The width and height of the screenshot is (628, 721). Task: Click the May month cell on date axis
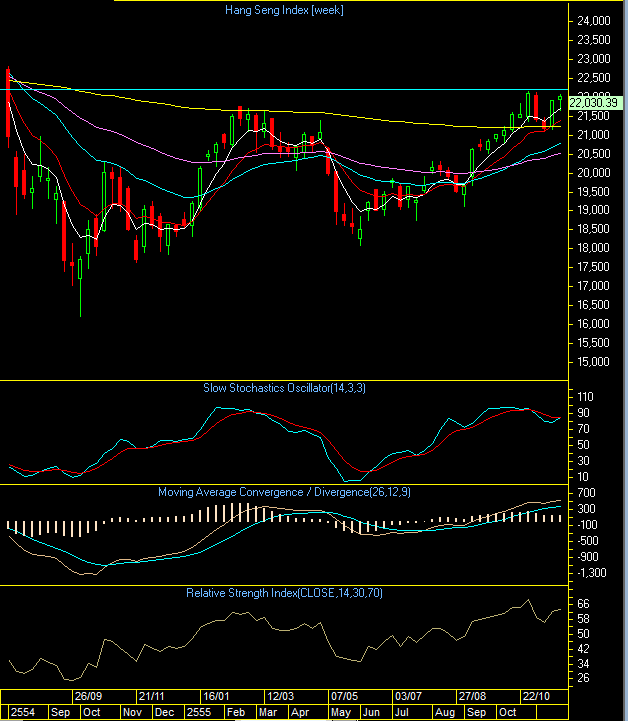(x=340, y=712)
